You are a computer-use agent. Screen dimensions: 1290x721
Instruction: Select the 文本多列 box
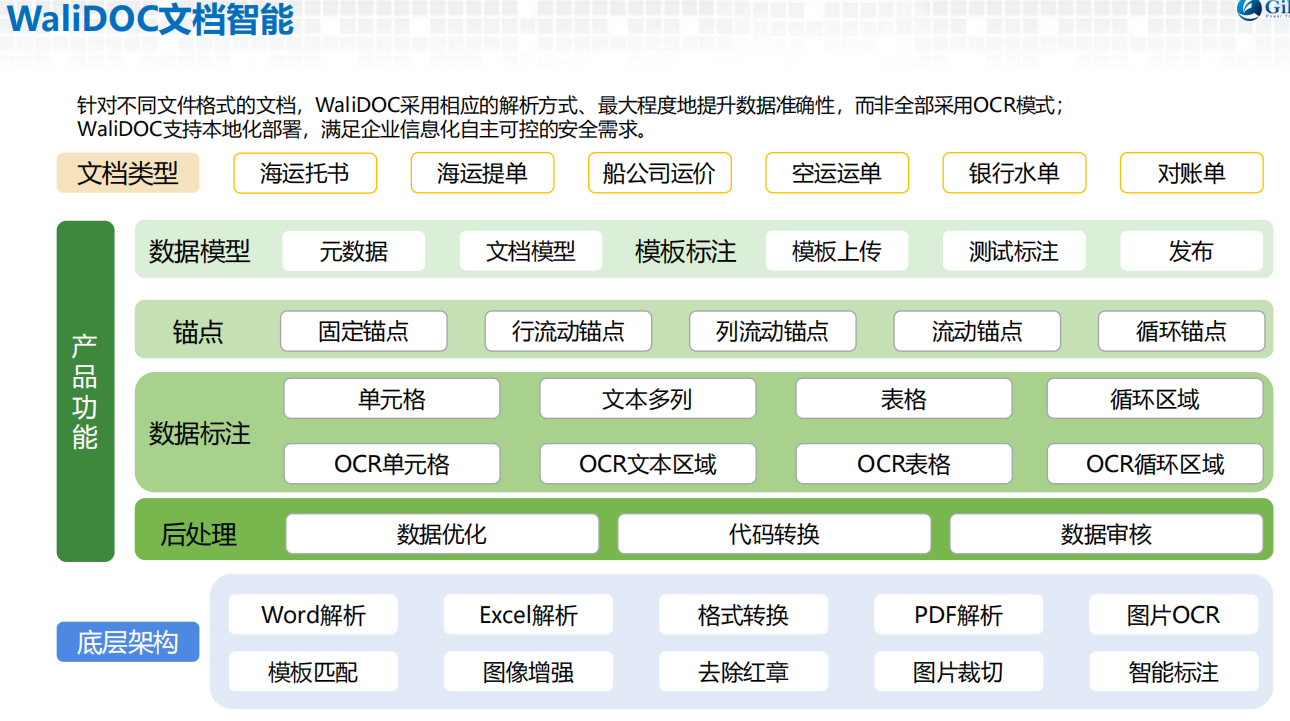[648, 399]
